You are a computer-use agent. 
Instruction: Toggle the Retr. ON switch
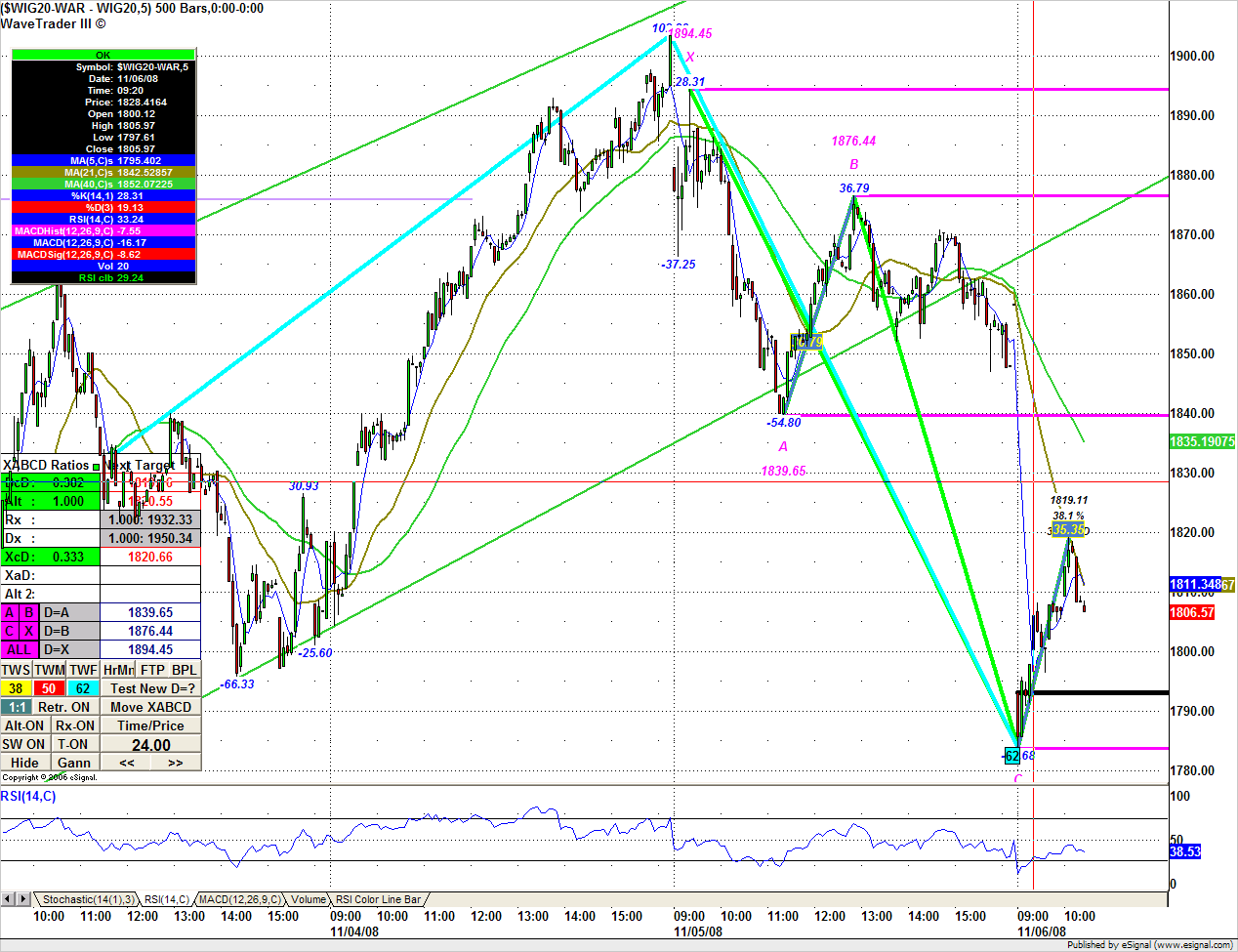[65, 707]
